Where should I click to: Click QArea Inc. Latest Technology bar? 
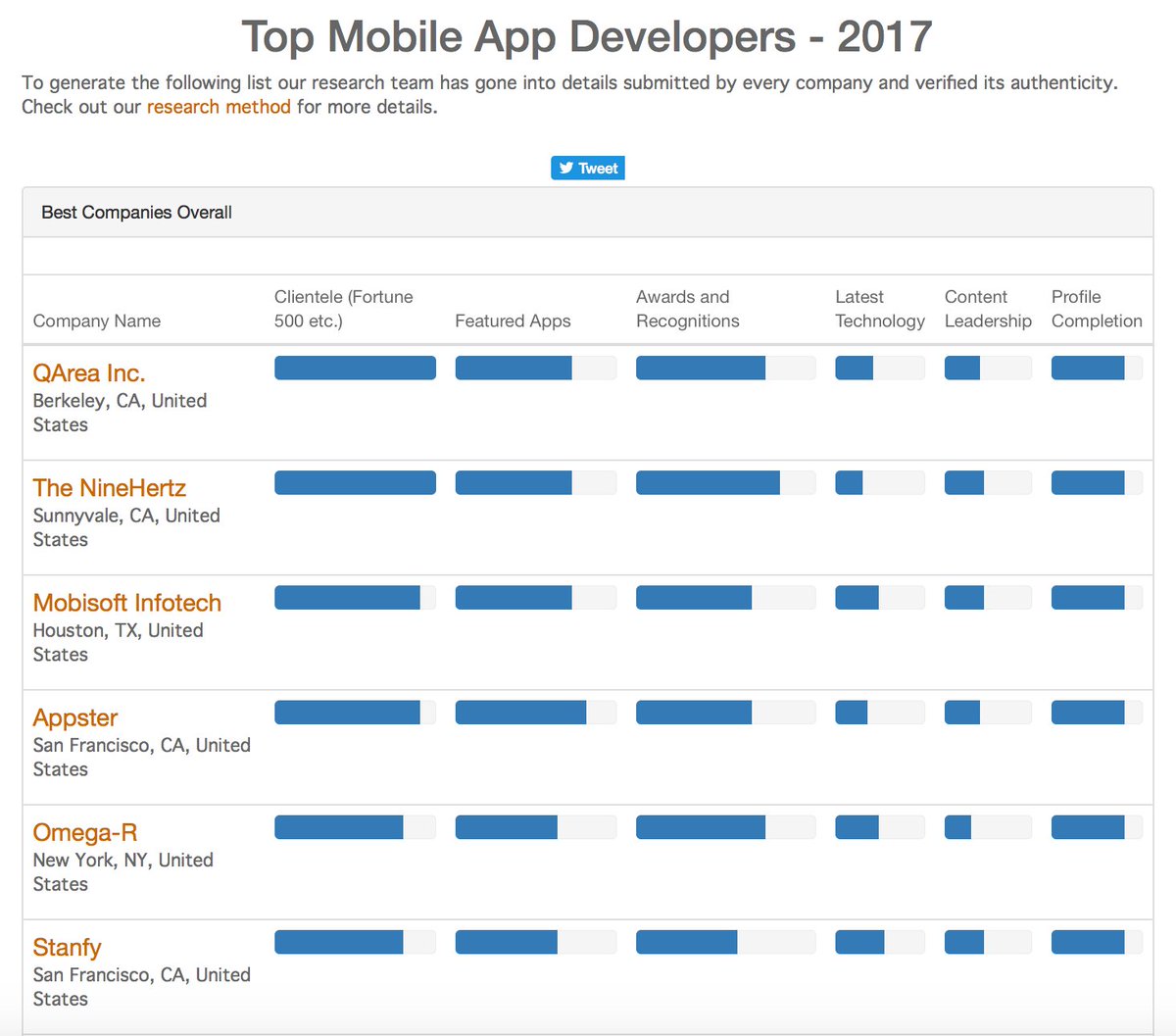point(880,368)
